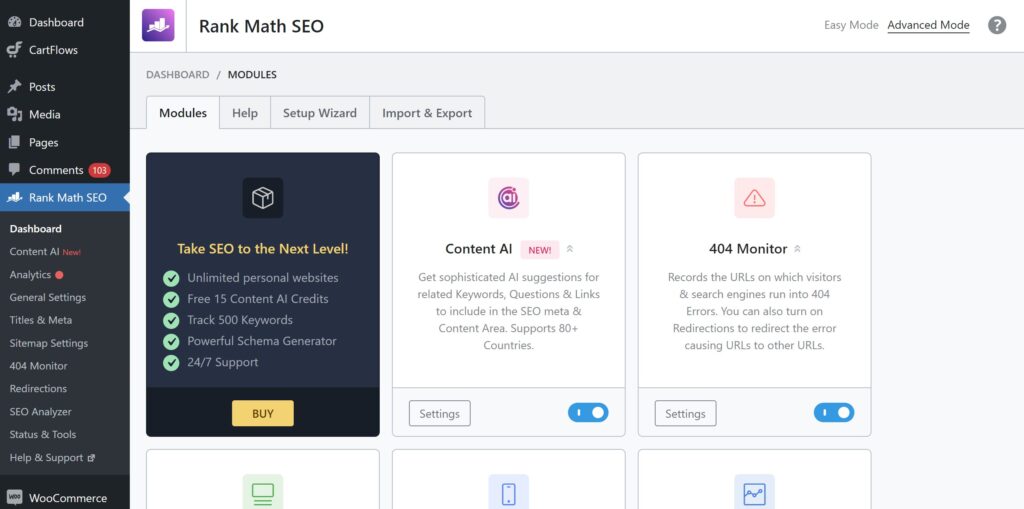Screen dimensions: 1024x509
Task: Expand the 404 Monitor chevron arrows
Action: [797, 249]
